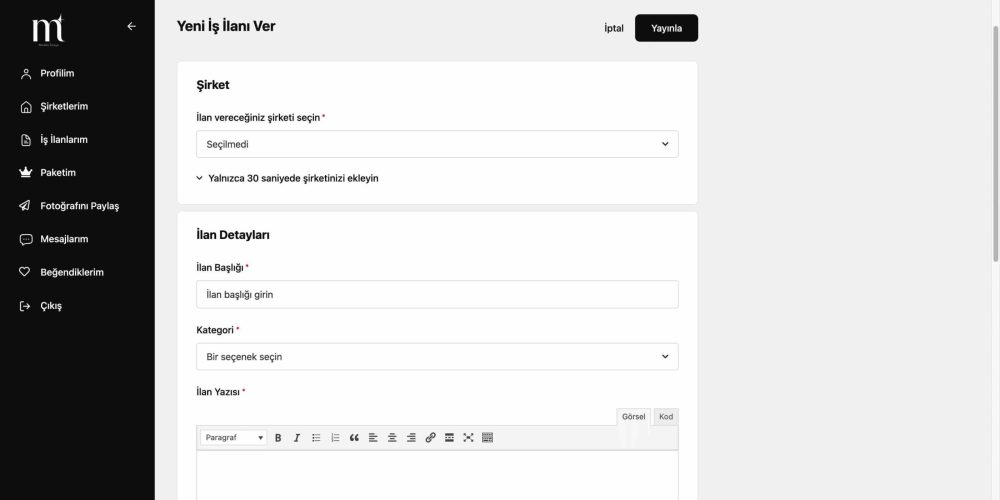Click the insert link icon
1000x500 pixels.
(430, 438)
